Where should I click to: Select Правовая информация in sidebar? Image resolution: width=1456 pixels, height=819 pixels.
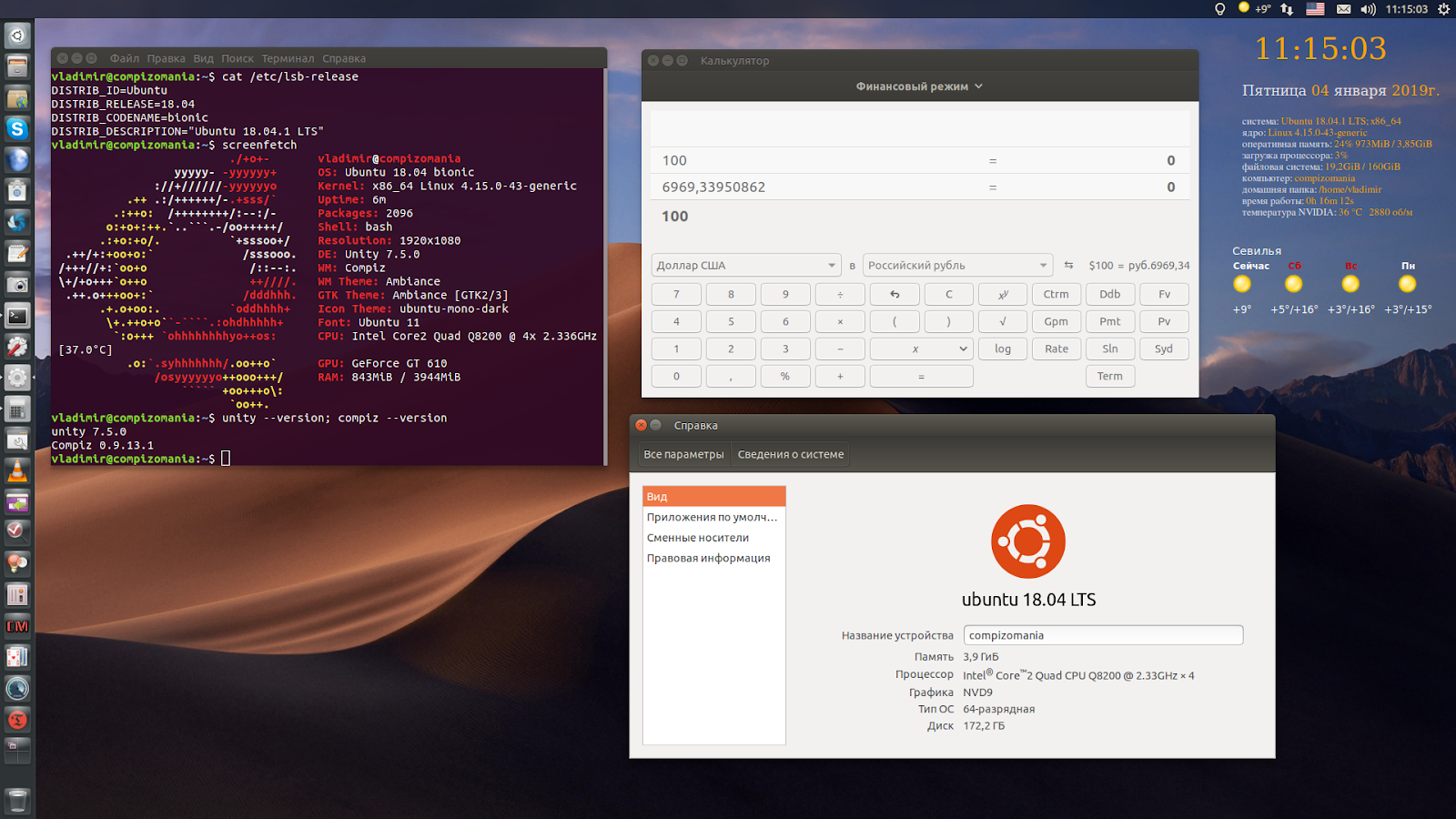coord(714,558)
